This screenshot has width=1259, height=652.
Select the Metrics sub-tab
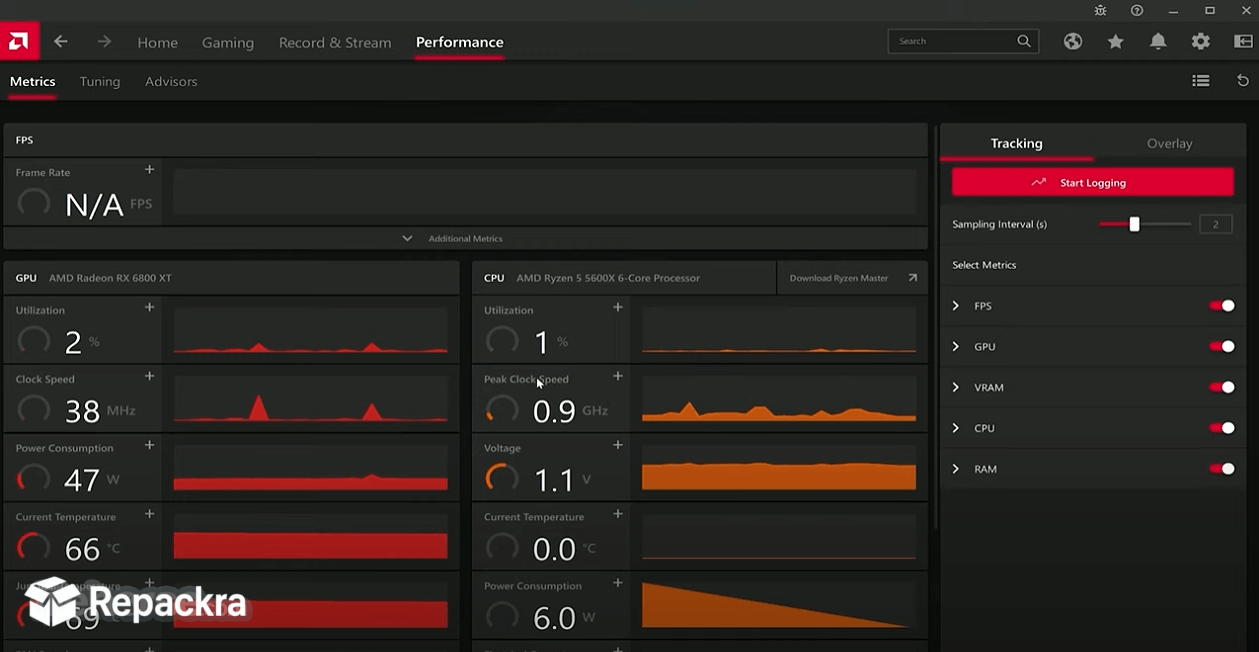pos(33,81)
